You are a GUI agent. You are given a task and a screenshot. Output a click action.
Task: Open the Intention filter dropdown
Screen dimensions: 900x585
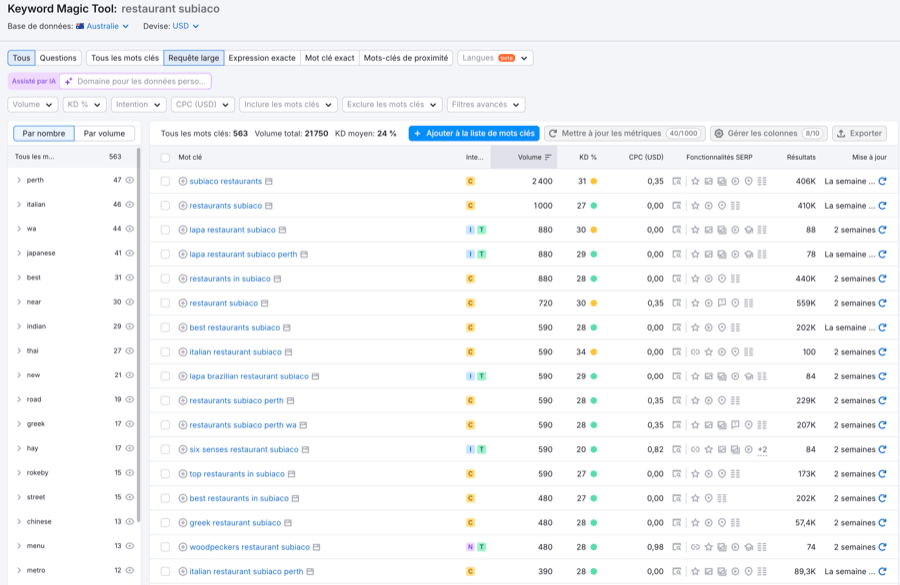click(138, 104)
